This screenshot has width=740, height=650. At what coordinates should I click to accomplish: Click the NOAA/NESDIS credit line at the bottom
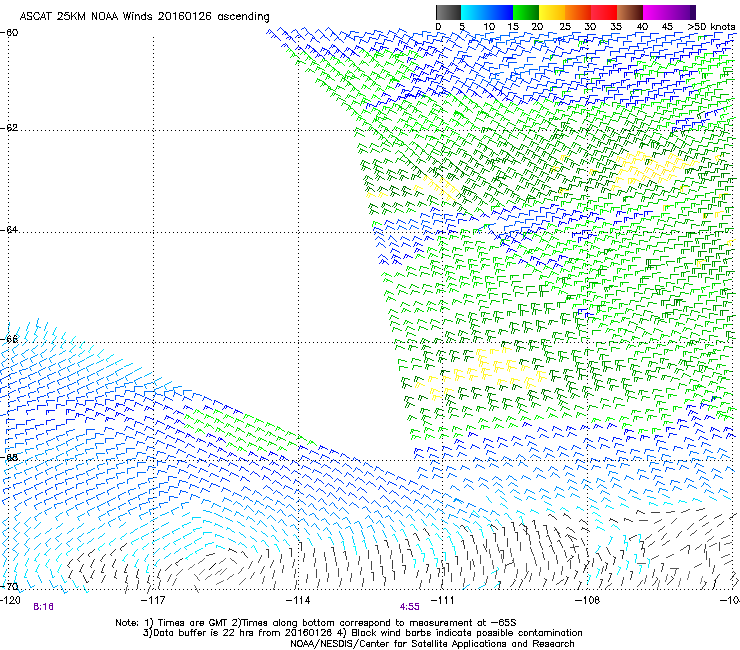432,644
